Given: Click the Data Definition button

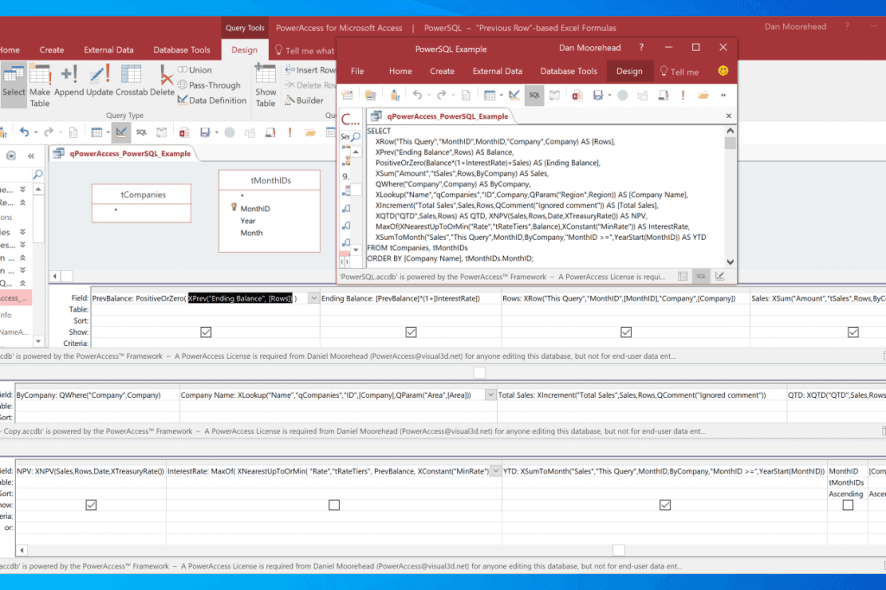Looking at the screenshot, I should point(212,100).
